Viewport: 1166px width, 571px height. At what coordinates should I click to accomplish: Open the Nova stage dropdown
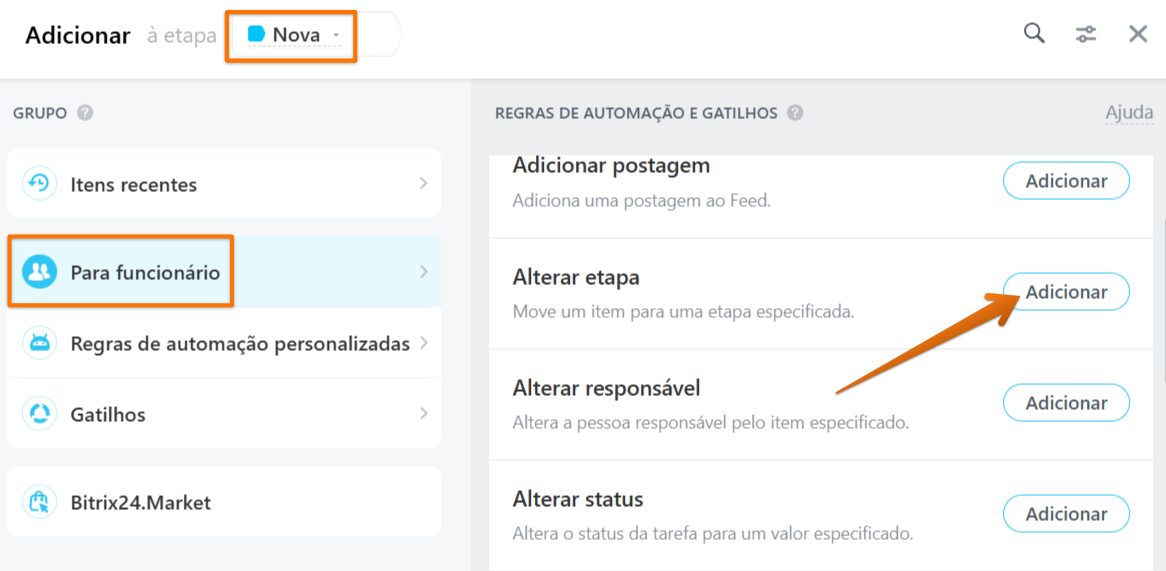tap(294, 35)
